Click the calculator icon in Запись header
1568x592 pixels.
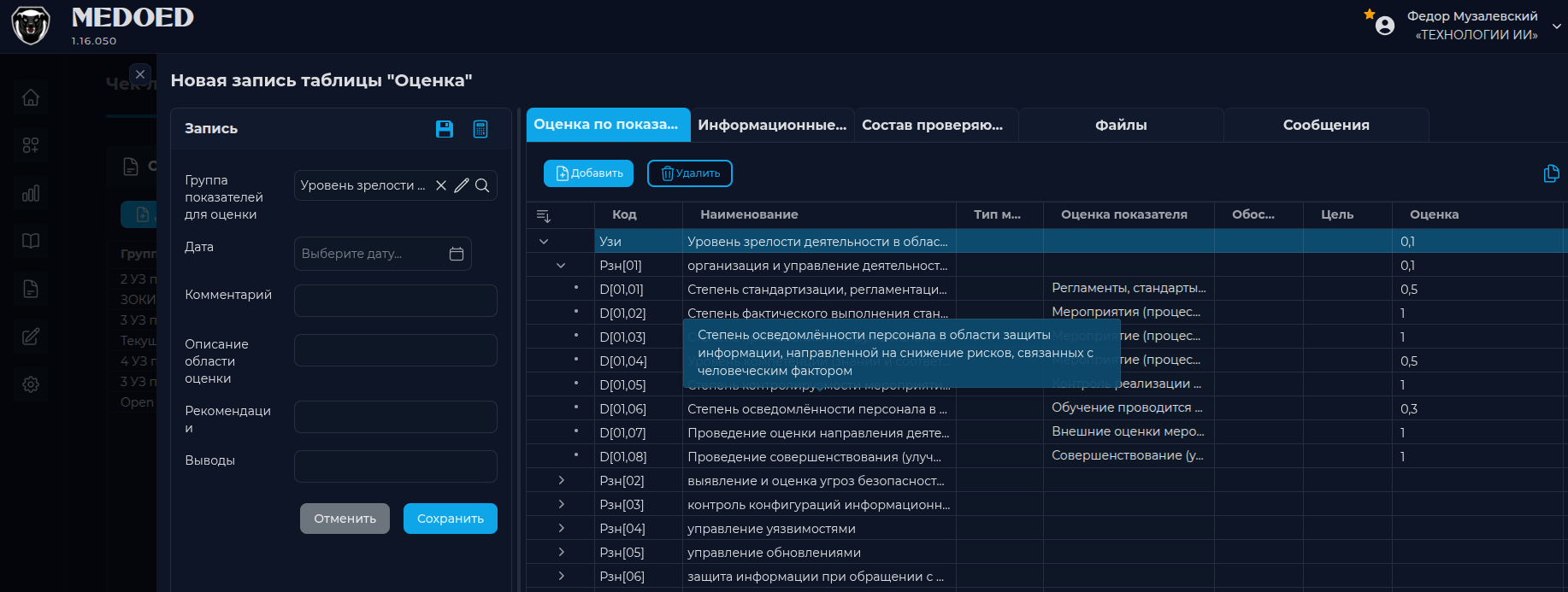pos(480,129)
